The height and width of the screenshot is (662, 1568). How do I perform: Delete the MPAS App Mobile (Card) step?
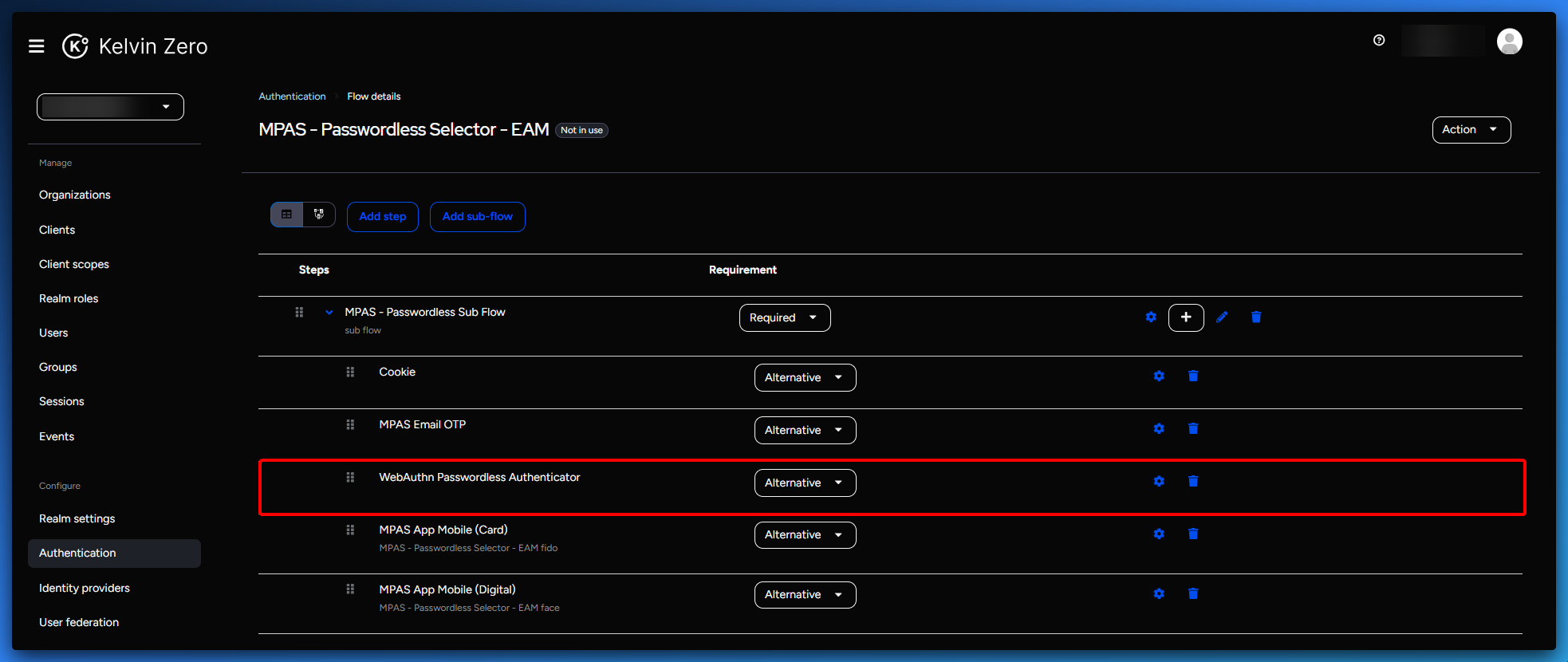1193,534
